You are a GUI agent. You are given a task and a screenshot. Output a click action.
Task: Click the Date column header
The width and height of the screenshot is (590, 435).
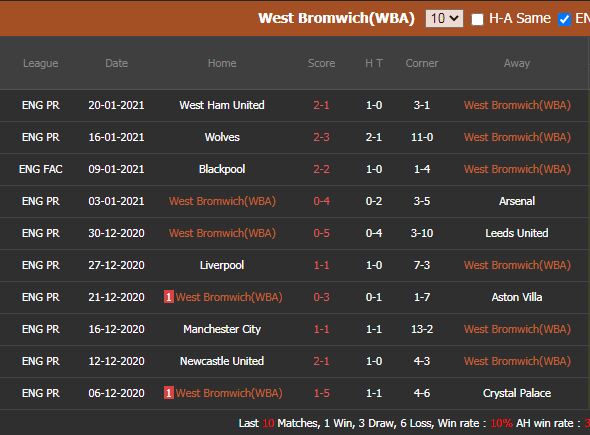(117, 63)
